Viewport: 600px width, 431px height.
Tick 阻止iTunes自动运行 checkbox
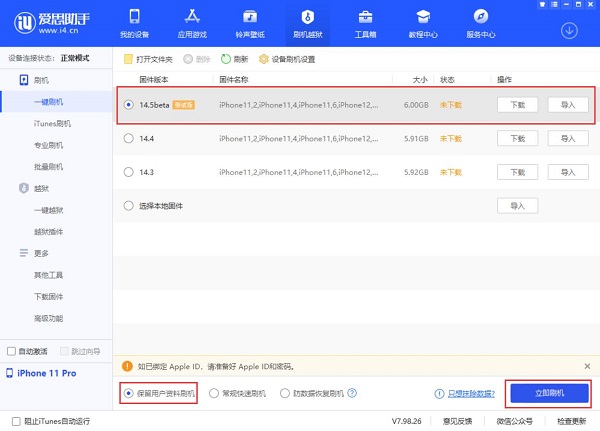12,420
